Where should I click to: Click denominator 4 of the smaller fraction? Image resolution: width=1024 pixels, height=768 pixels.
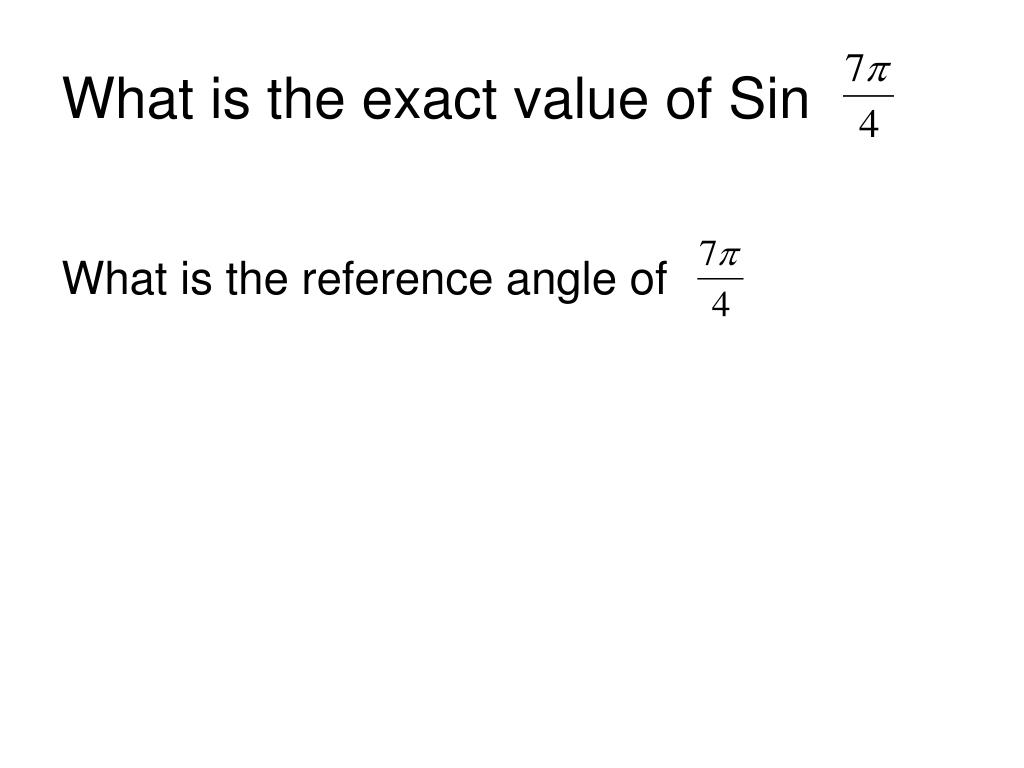(720, 304)
